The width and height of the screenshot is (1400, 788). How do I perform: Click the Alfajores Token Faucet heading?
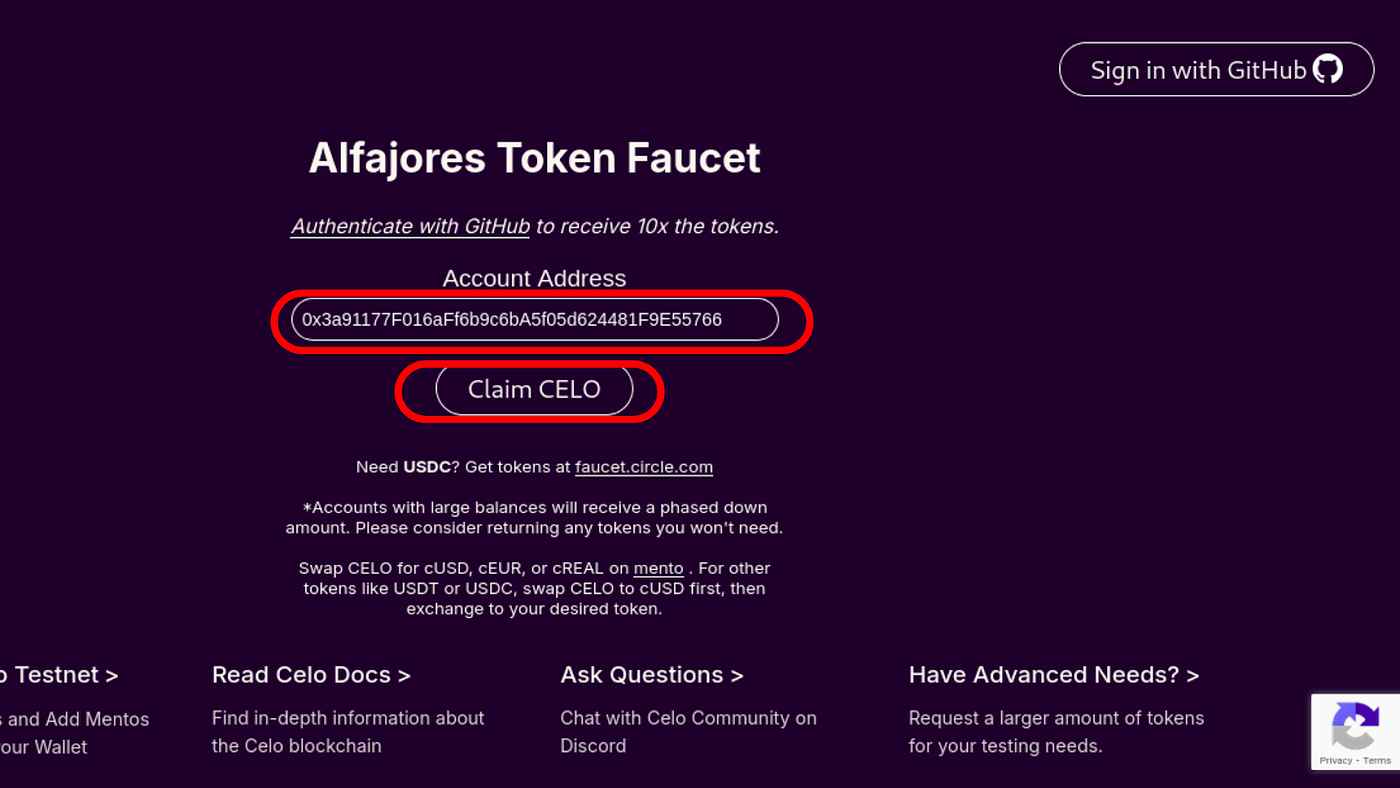pyautogui.click(x=534, y=157)
